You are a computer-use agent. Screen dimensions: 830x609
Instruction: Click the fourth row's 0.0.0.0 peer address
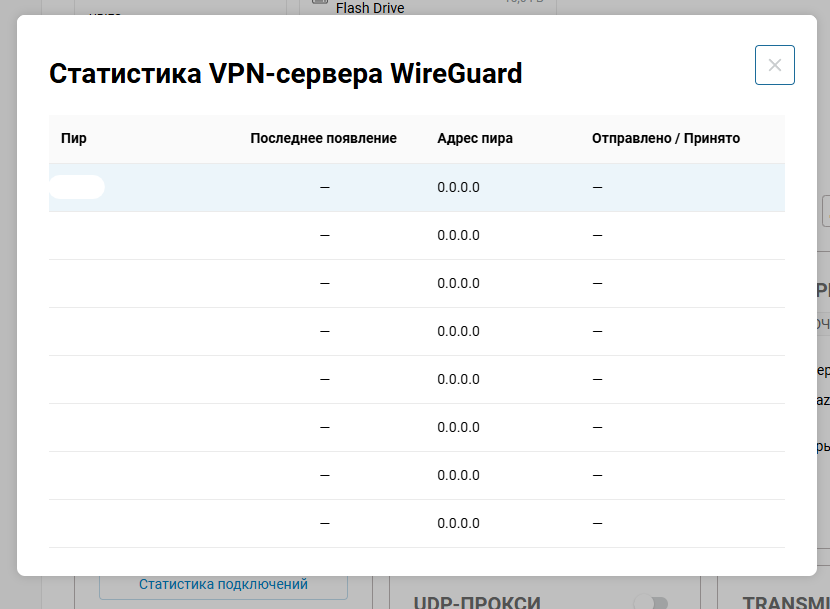(x=458, y=331)
